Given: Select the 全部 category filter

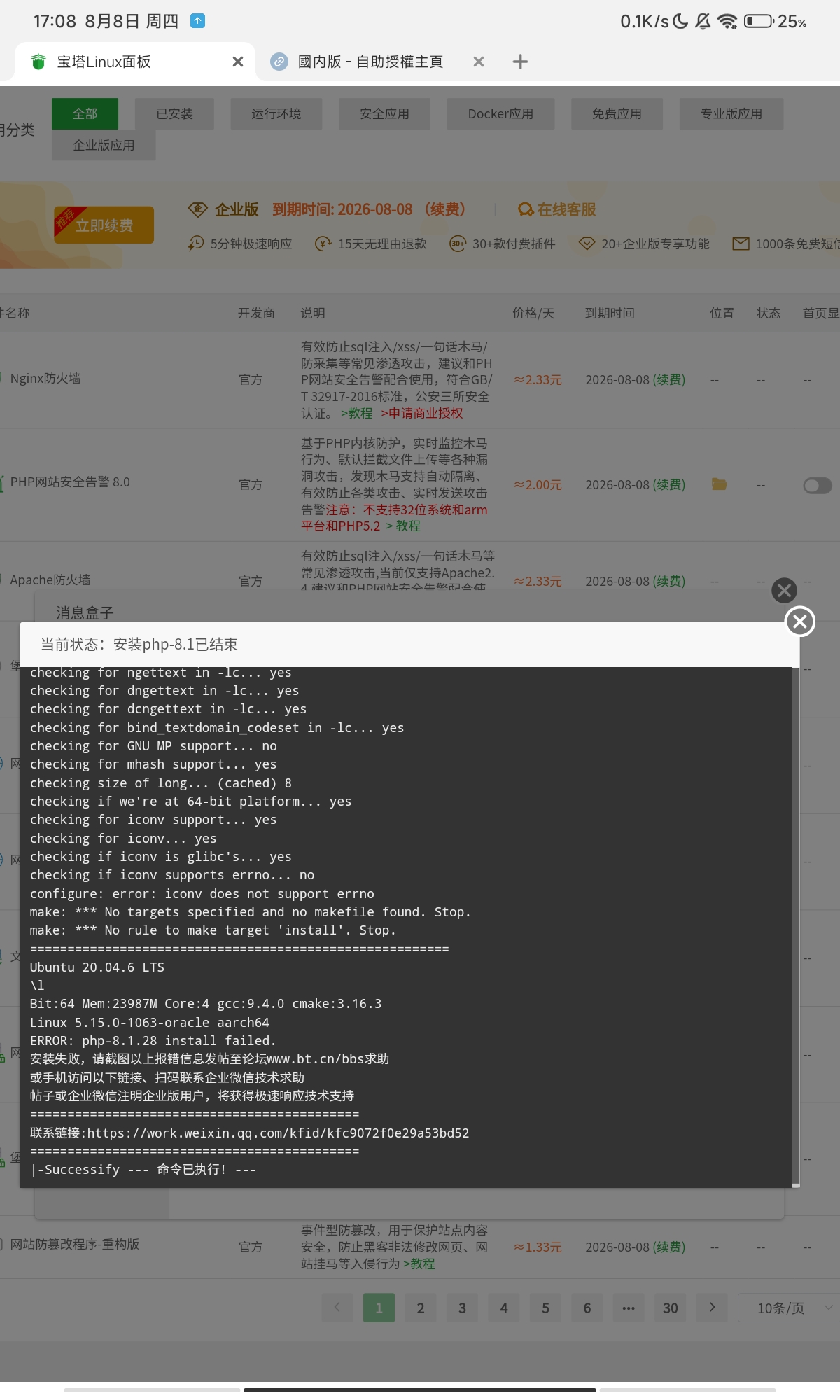Looking at the screenshot, I should point(85,113).
